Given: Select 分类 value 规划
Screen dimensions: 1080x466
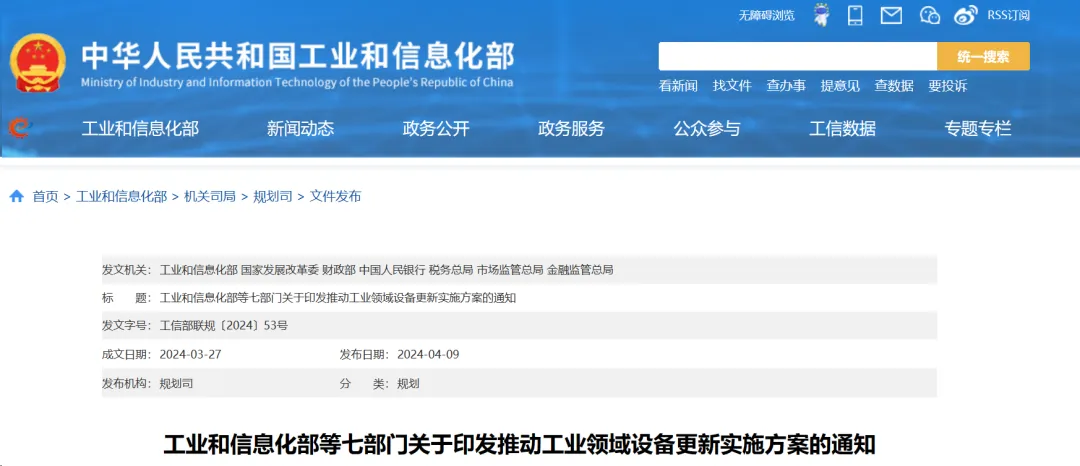Looking at the screenshot, I should point(408,383).
